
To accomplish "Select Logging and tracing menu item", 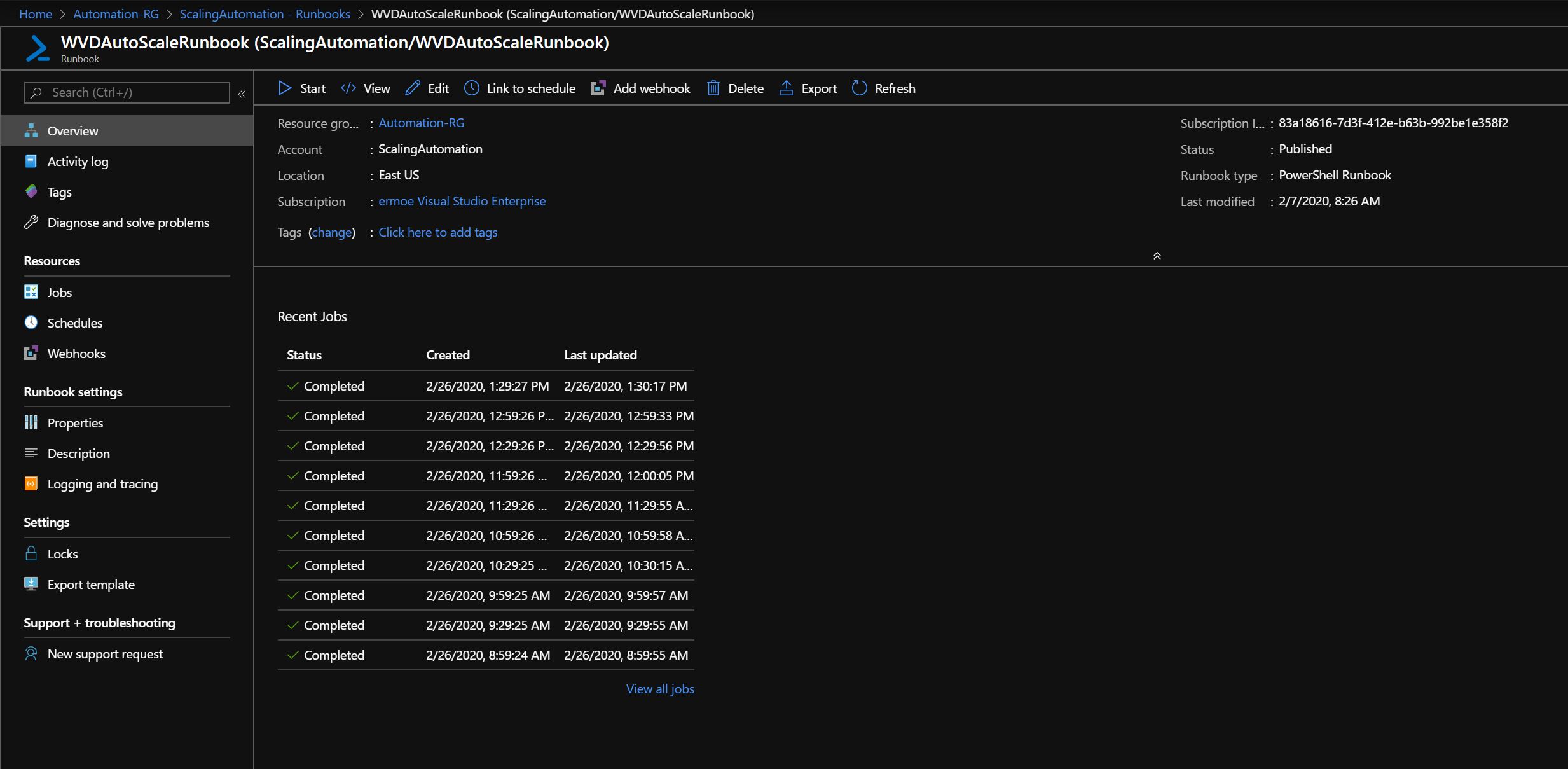I will coord(102,484).
